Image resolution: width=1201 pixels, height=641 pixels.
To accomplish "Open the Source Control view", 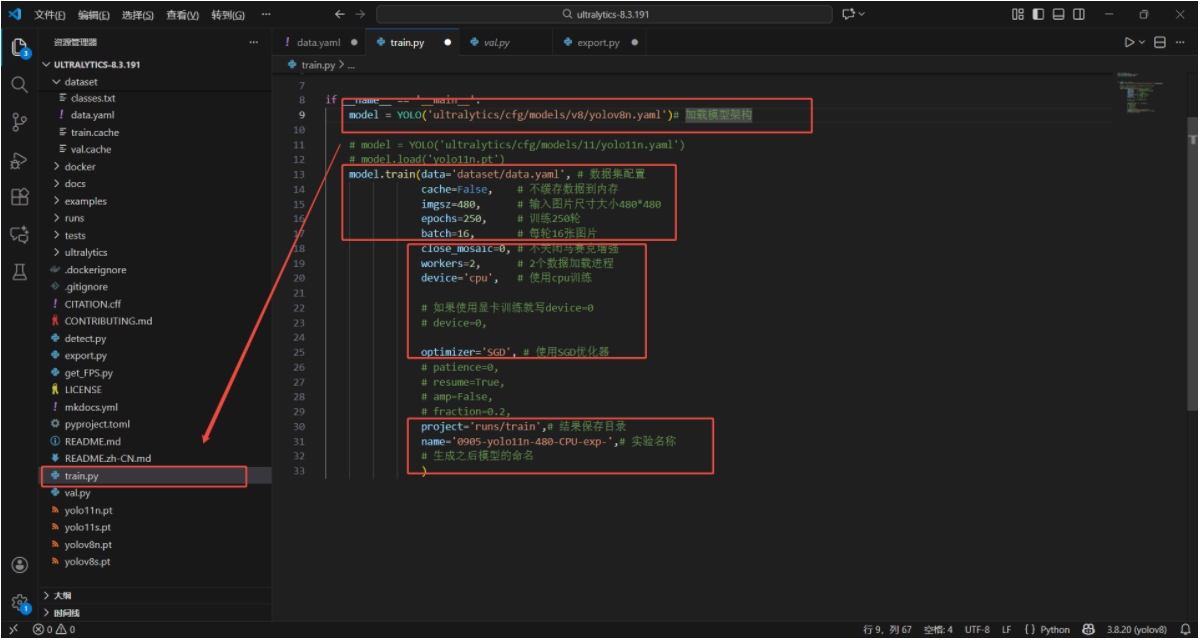I will click(x=19, y=122).
